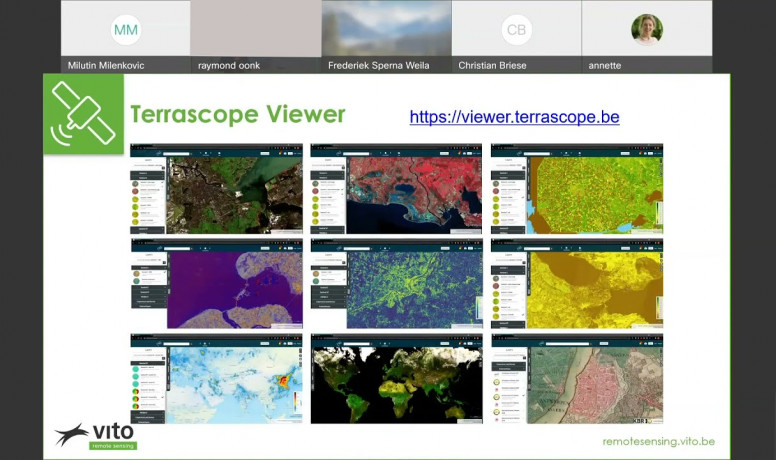Click raymond oonk name label
The image size is (776, 460).
tap(229, 65)
